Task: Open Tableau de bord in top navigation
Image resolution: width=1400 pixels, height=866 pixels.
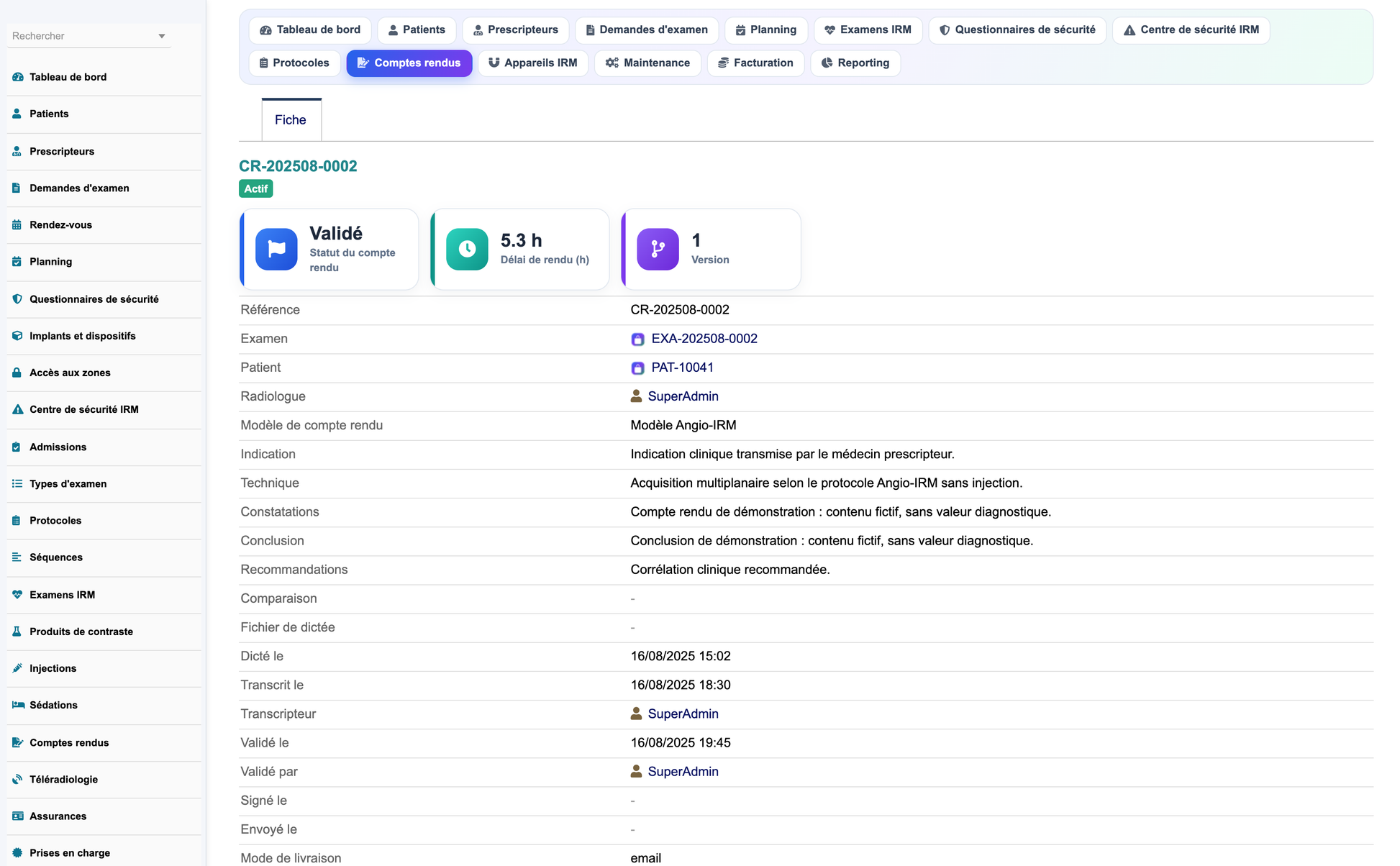Action: click(x=310, y=30)
